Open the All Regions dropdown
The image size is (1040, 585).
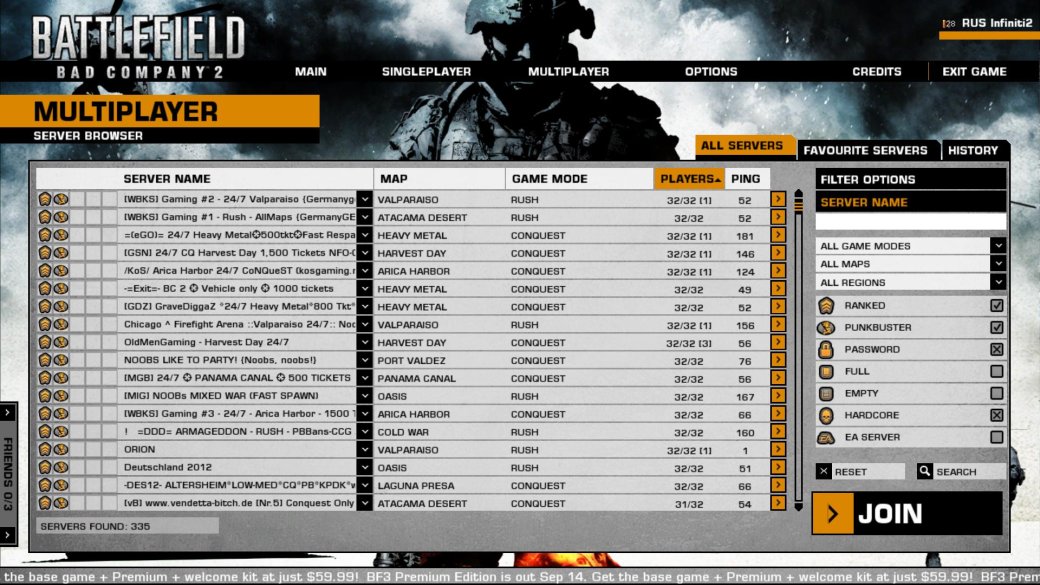pos(998,282)
